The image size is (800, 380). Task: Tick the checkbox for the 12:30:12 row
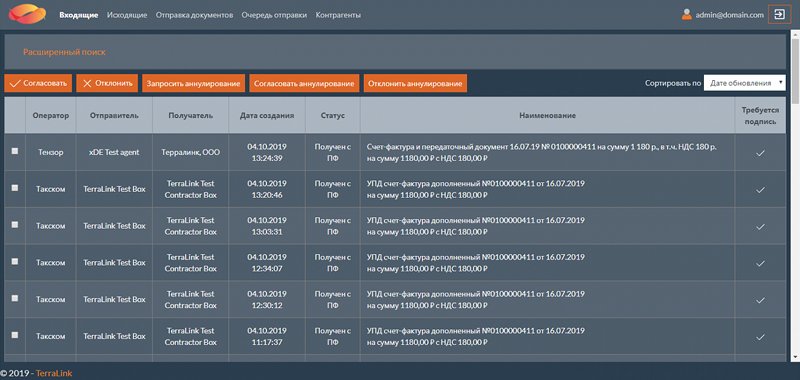pyautogui.click(x=15, y=298)
